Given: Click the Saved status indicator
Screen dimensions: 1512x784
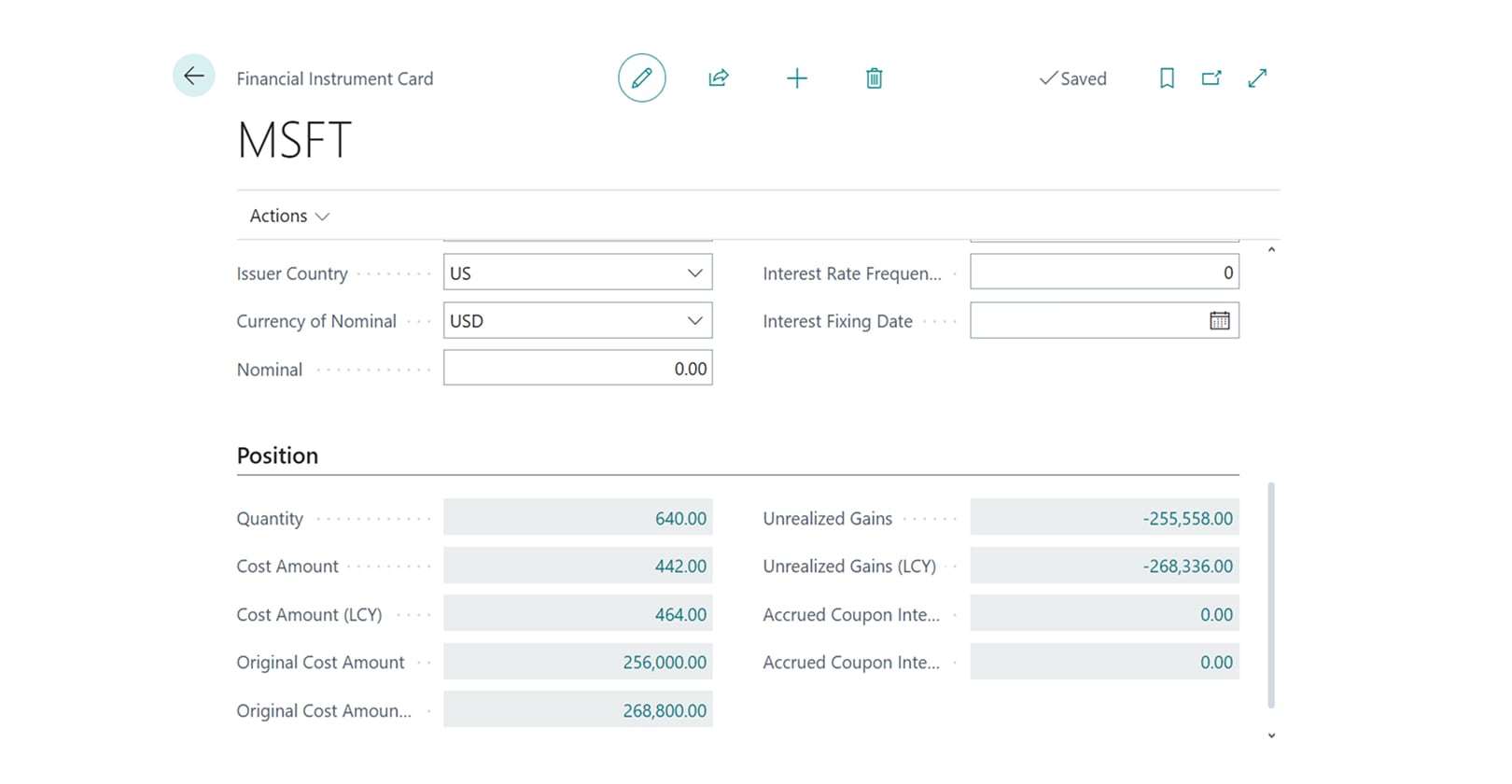Looking at the screenshot, I should 1073,78.
